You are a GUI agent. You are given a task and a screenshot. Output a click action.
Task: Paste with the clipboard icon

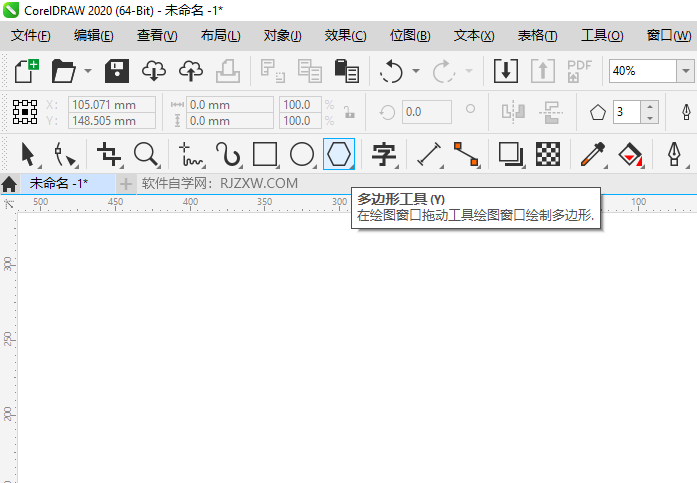pyautogui.click(x=347, y=71)
